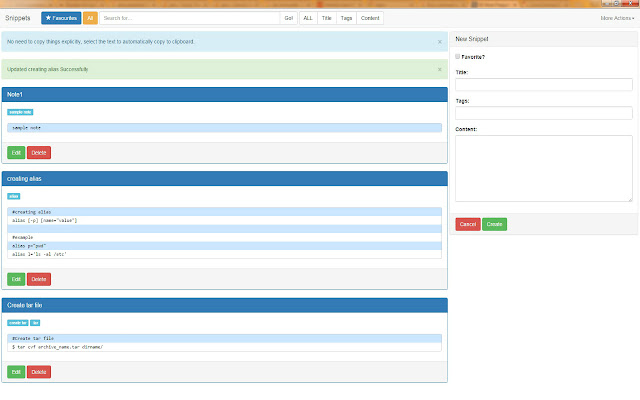This screenshot has width=640, height=400.
Task: Show only Favourites snippets
Action: pos(61,18)
